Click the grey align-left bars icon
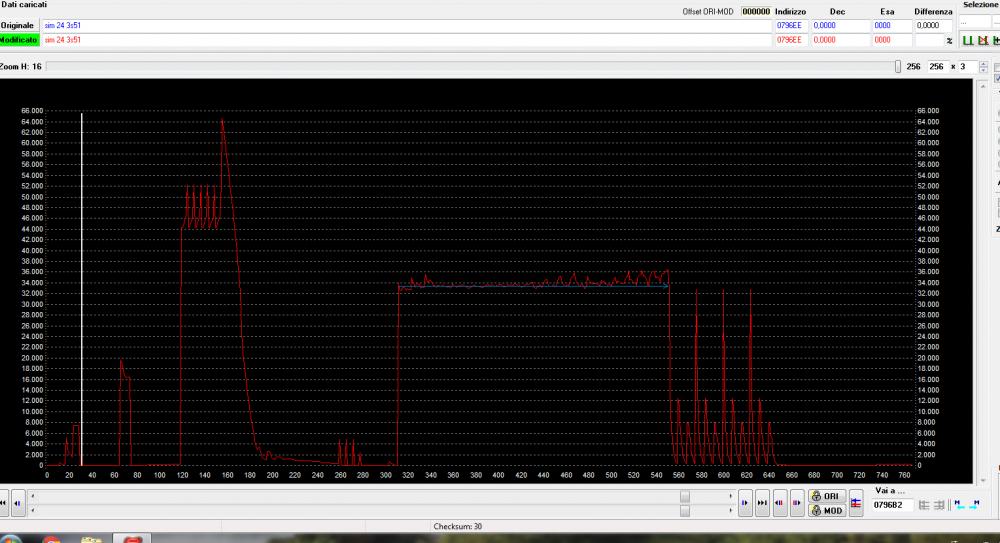The height and width of the screenshot is (543, 1000). 923,505
